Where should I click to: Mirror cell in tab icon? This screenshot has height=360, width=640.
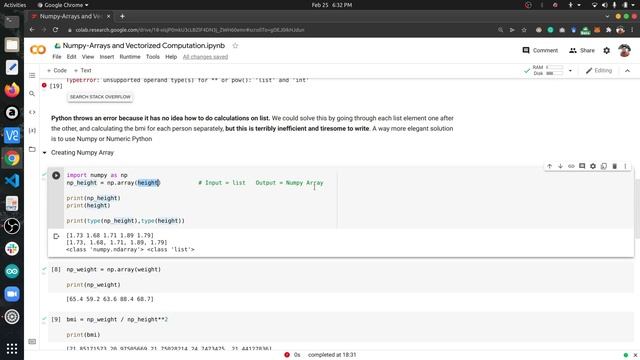coord(604,166)
